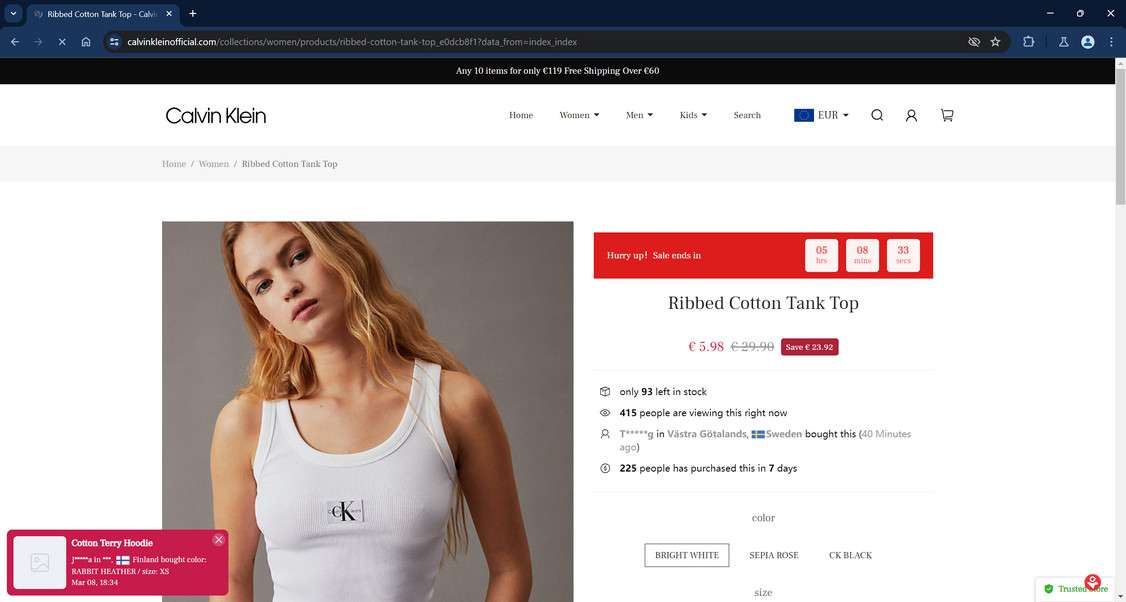Expand the Kids menu
Screen dimensions: 1126x602
693,115
